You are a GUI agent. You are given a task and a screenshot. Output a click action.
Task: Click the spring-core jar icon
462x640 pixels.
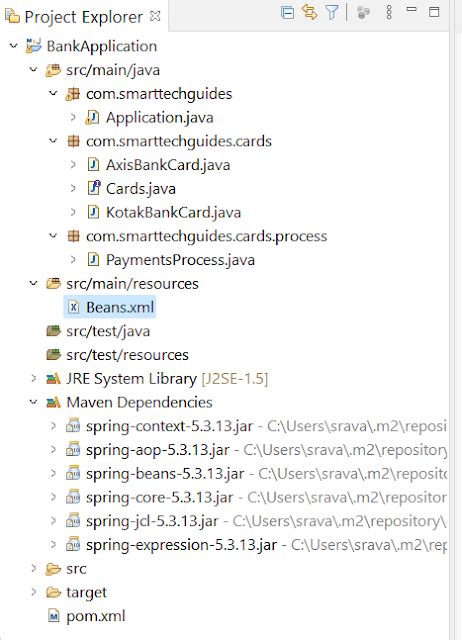click(x=73, y=497)
